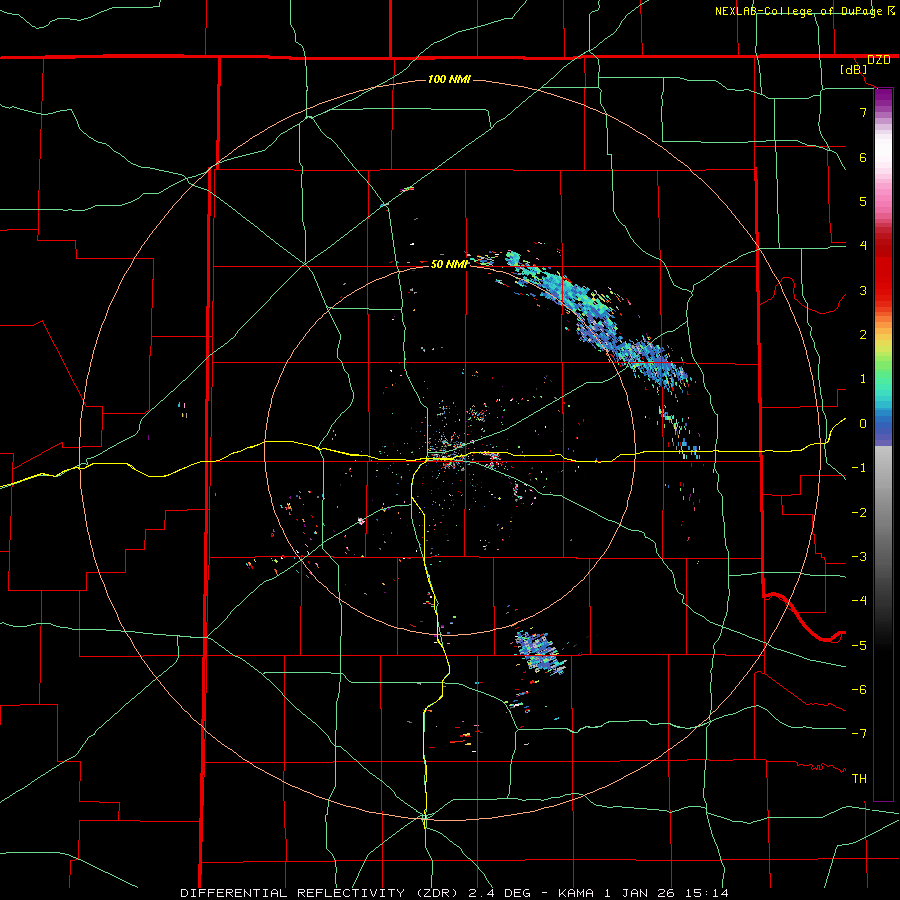900x900 pixels.
Task: Click the large northeast radar echo band
Action: [597, 321]
